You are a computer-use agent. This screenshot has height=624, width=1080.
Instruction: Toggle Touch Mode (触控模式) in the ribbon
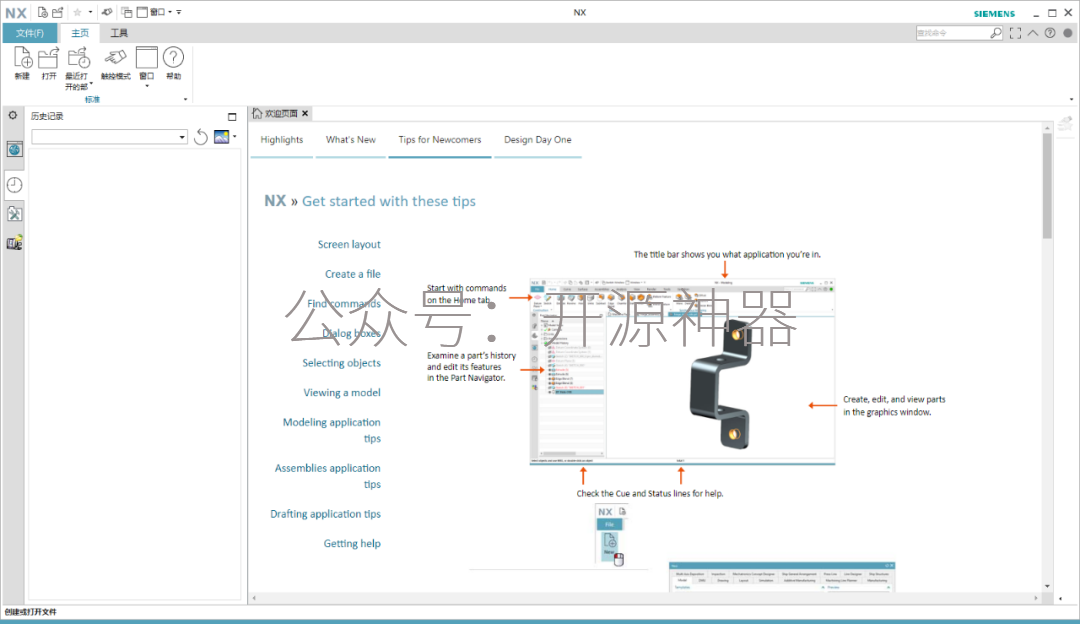116,63
